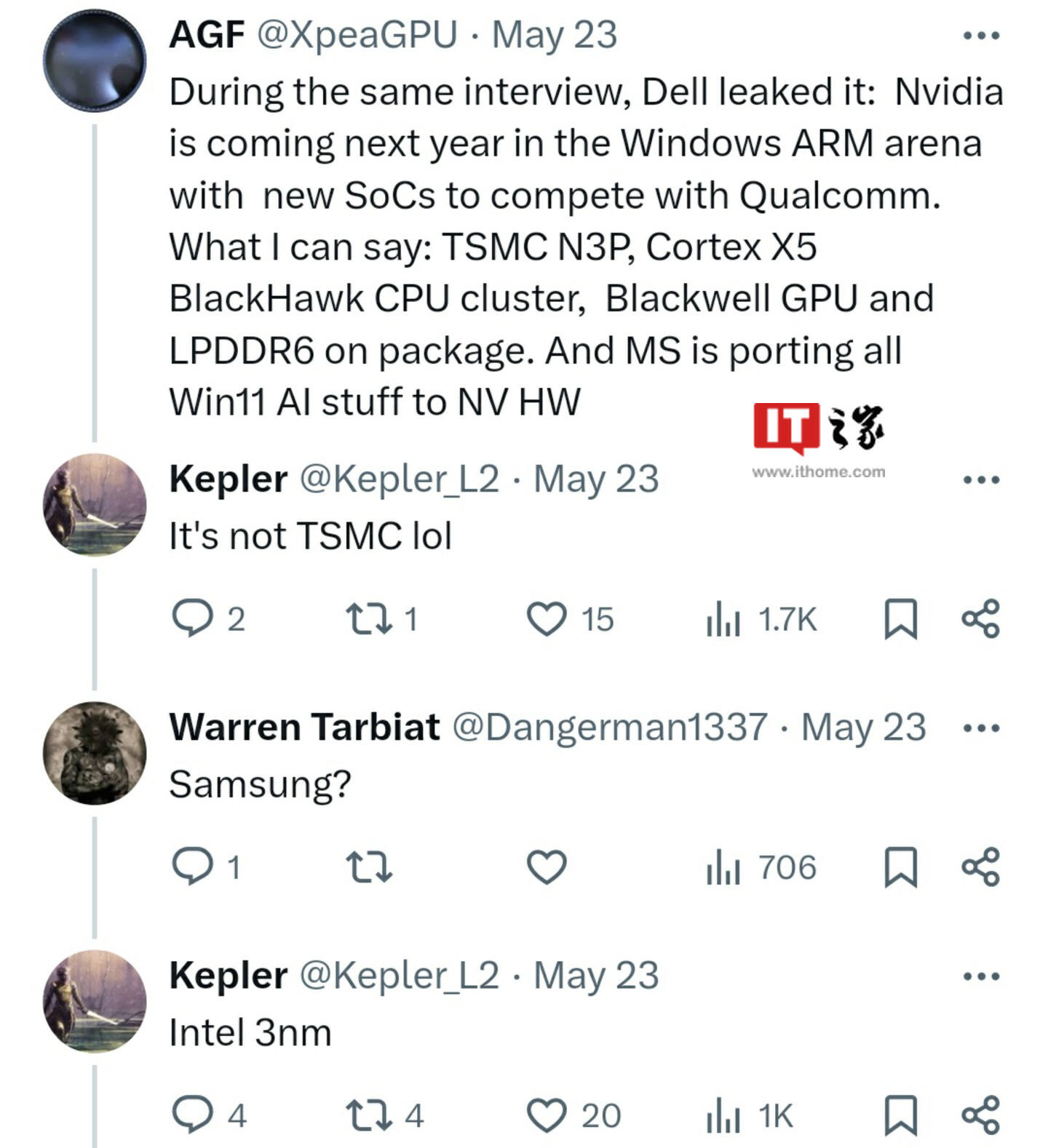Viewport: 1048px width, 1148px height.
Task: View analytics showing 706 views
Action: coord(761,868)
